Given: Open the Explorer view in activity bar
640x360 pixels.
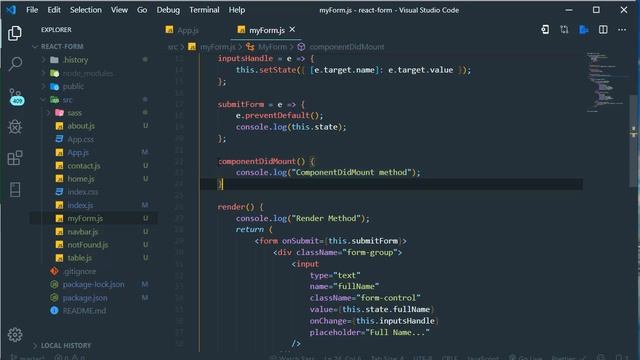Looking at the screenshot, I should [15, 33].
